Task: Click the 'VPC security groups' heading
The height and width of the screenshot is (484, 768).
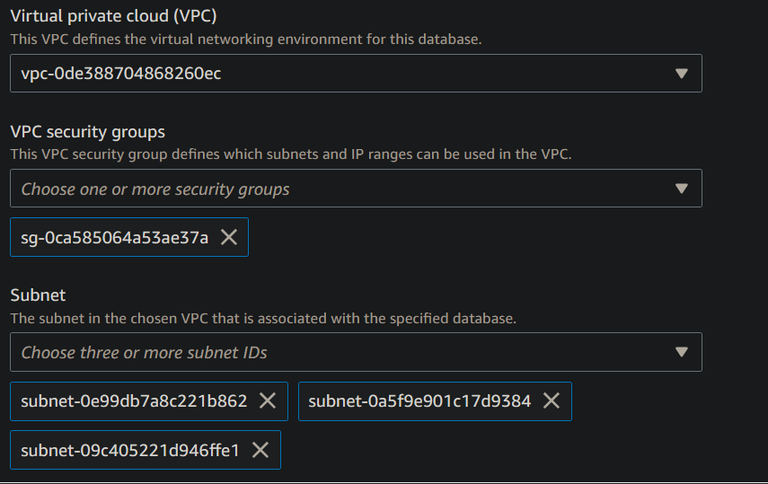Action: coord(87,131)
